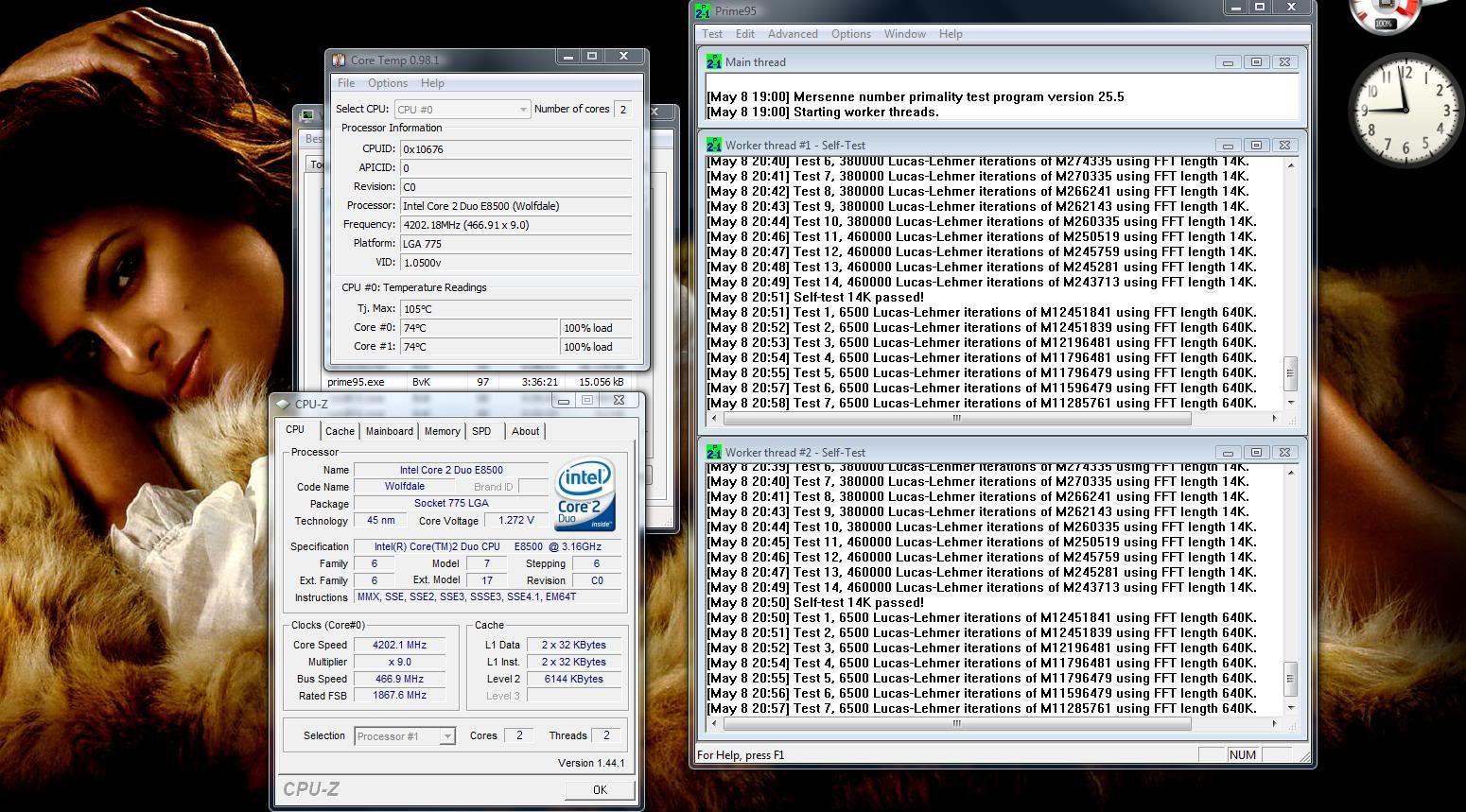Click the Level 2 cache value 6144 KBytes
This screenshot has width=1466, height=812.
(x=574, y=680)
